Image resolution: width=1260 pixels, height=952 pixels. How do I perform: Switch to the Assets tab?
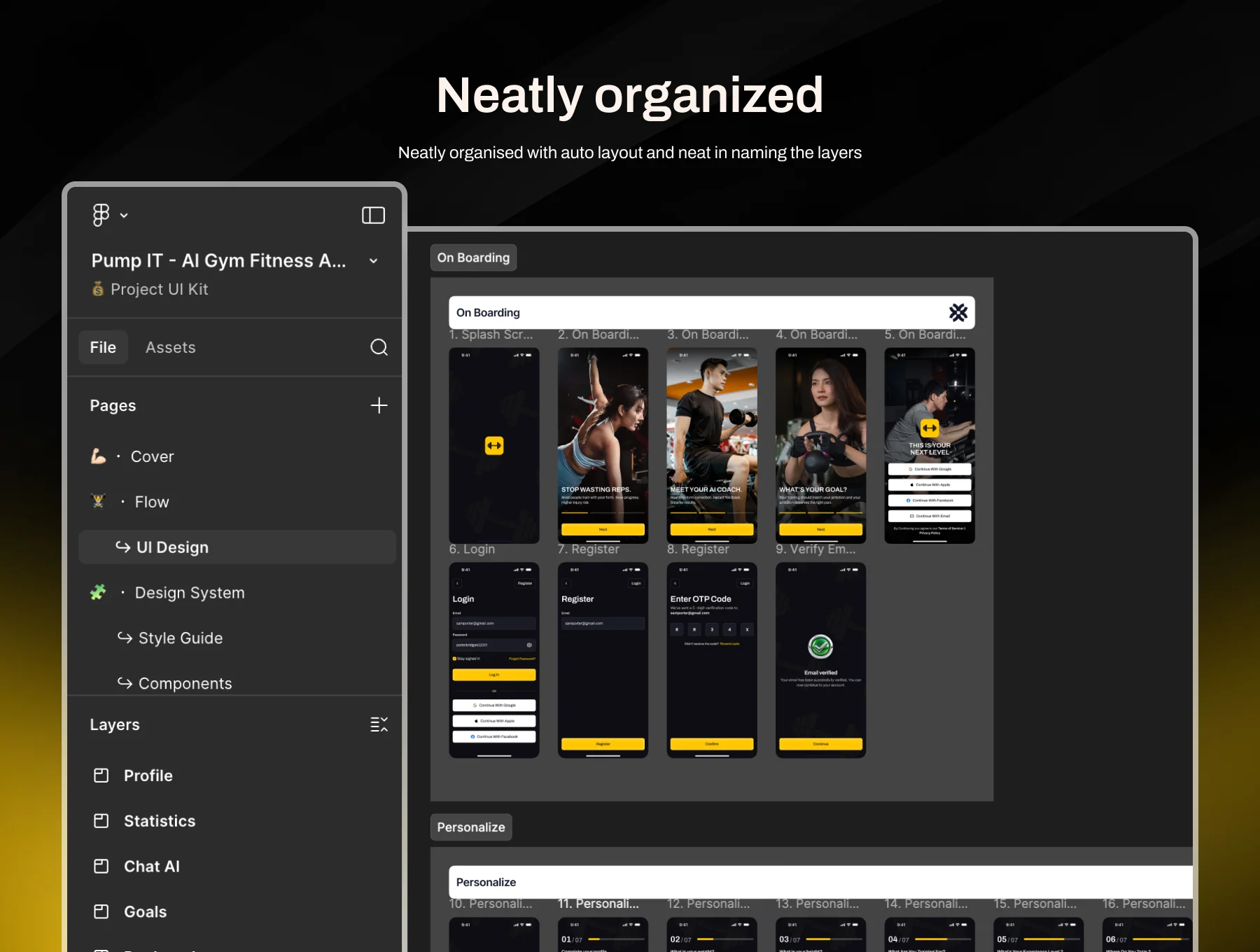[170, 347]
